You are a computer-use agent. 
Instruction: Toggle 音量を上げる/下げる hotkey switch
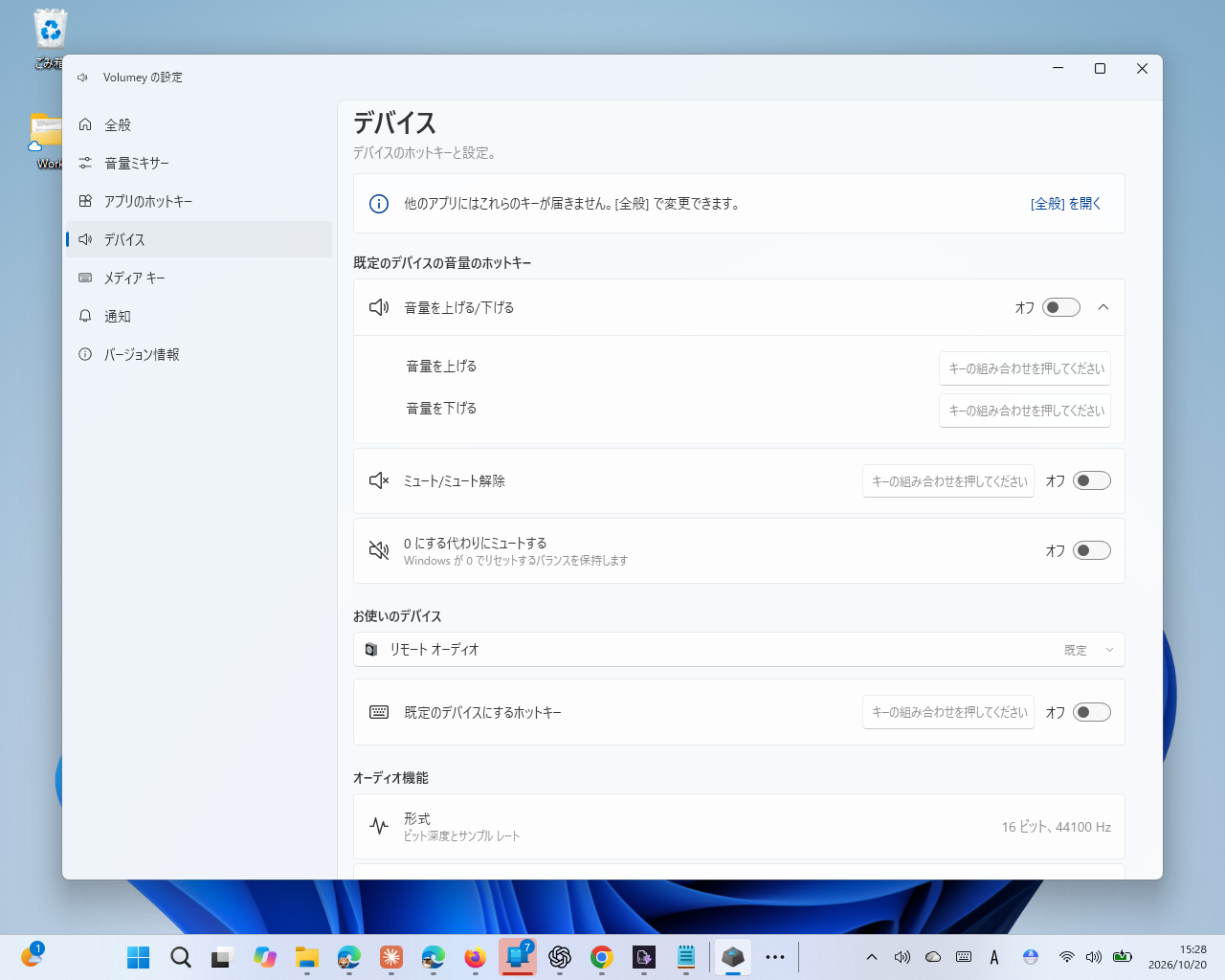1061,307
